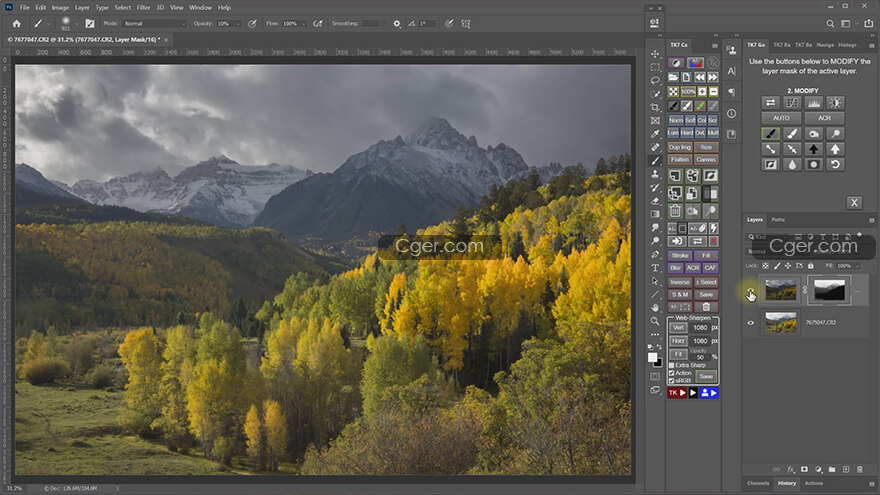Click the Flatten button

click(x=680, y=159)
